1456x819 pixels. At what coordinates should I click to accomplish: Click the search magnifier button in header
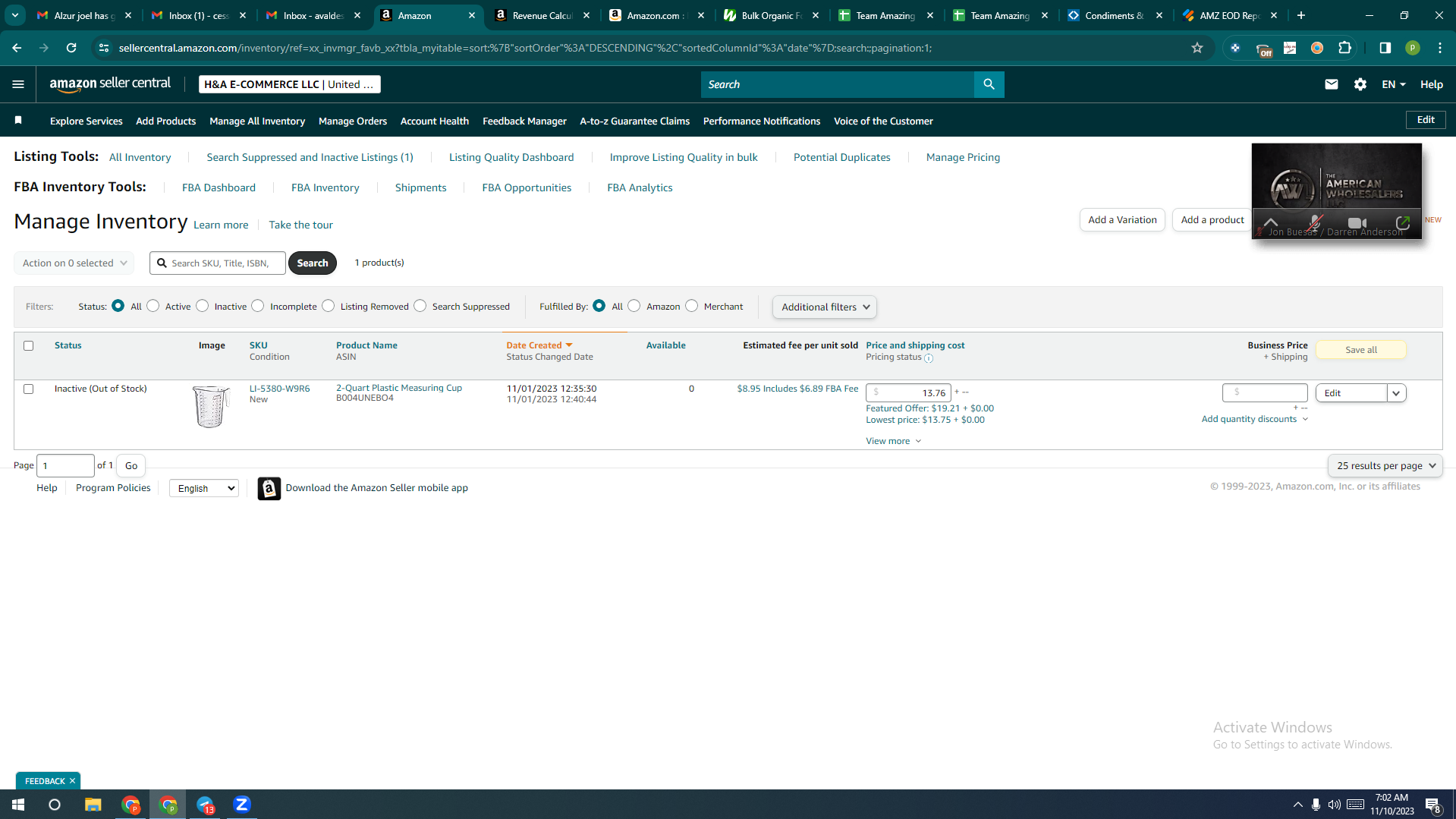(989, 84)
